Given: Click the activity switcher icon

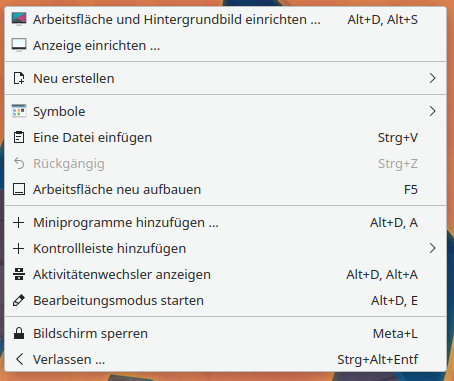Looking at the screenshot, I should coord(19,274).
